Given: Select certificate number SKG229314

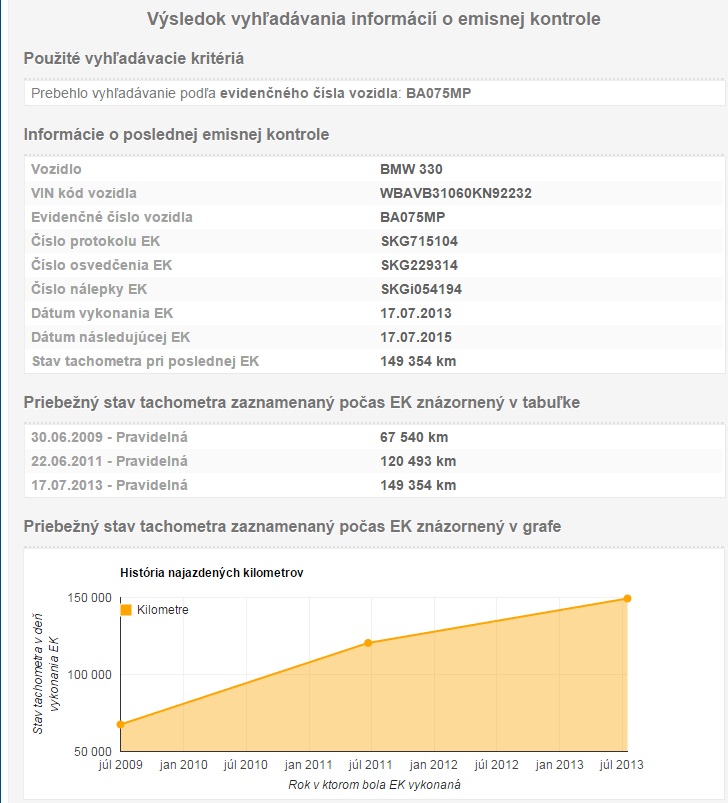Looking at the screenshot, I should pyautogui.click(x=419, y=265).
